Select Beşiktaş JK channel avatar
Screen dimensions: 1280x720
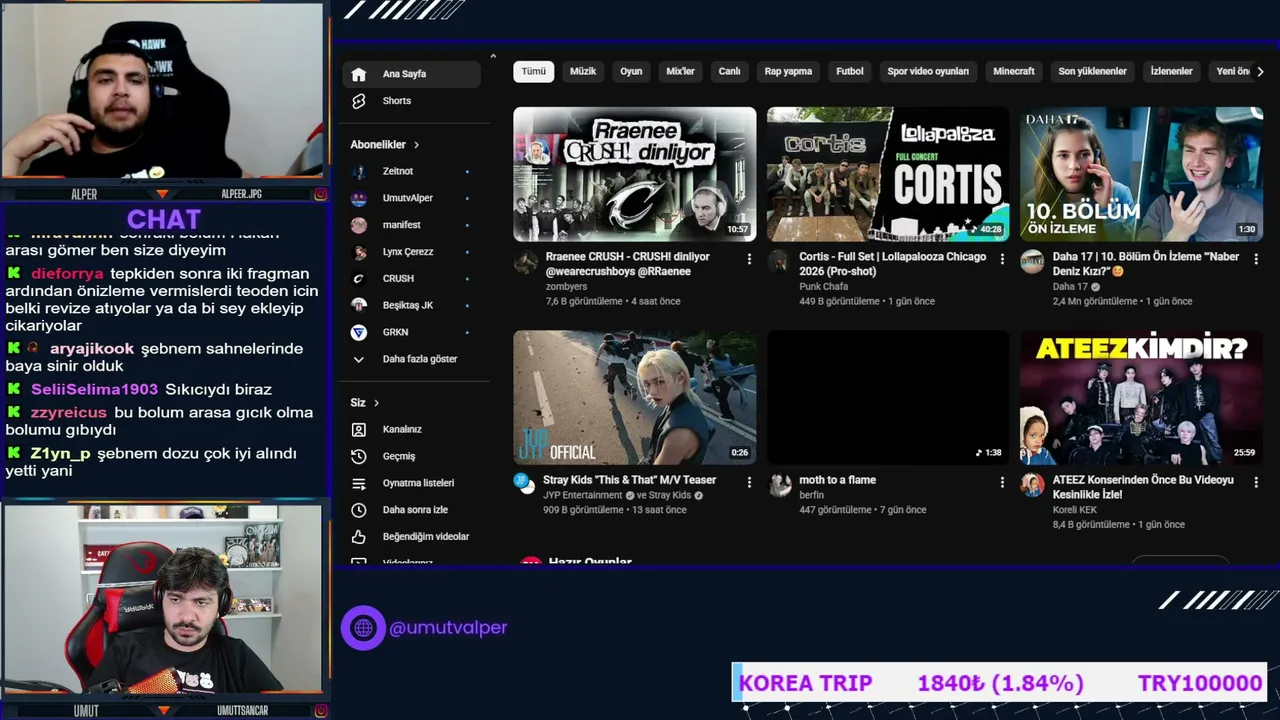point(359,305)
